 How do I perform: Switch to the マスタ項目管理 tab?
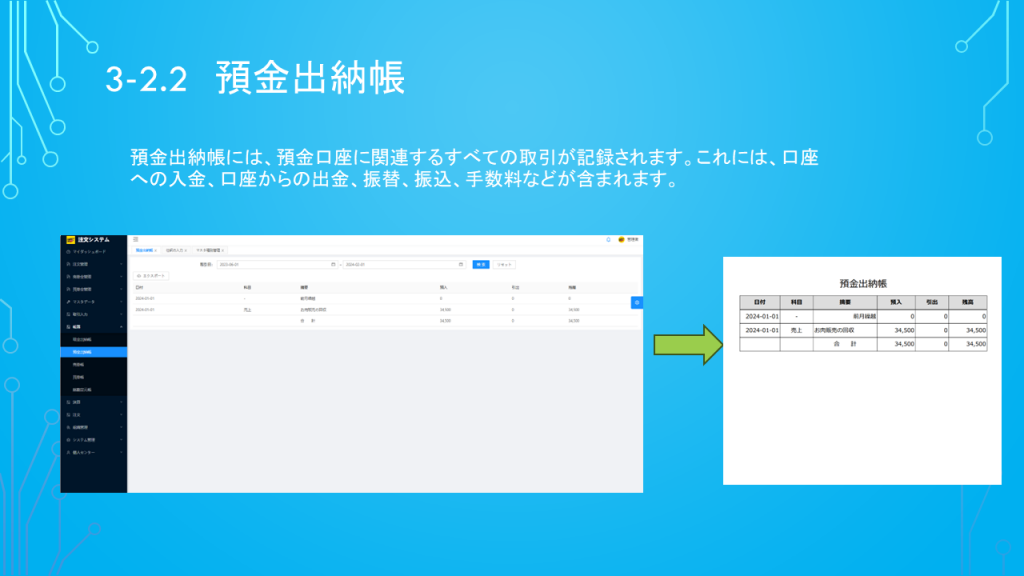[x=208, y=250]
